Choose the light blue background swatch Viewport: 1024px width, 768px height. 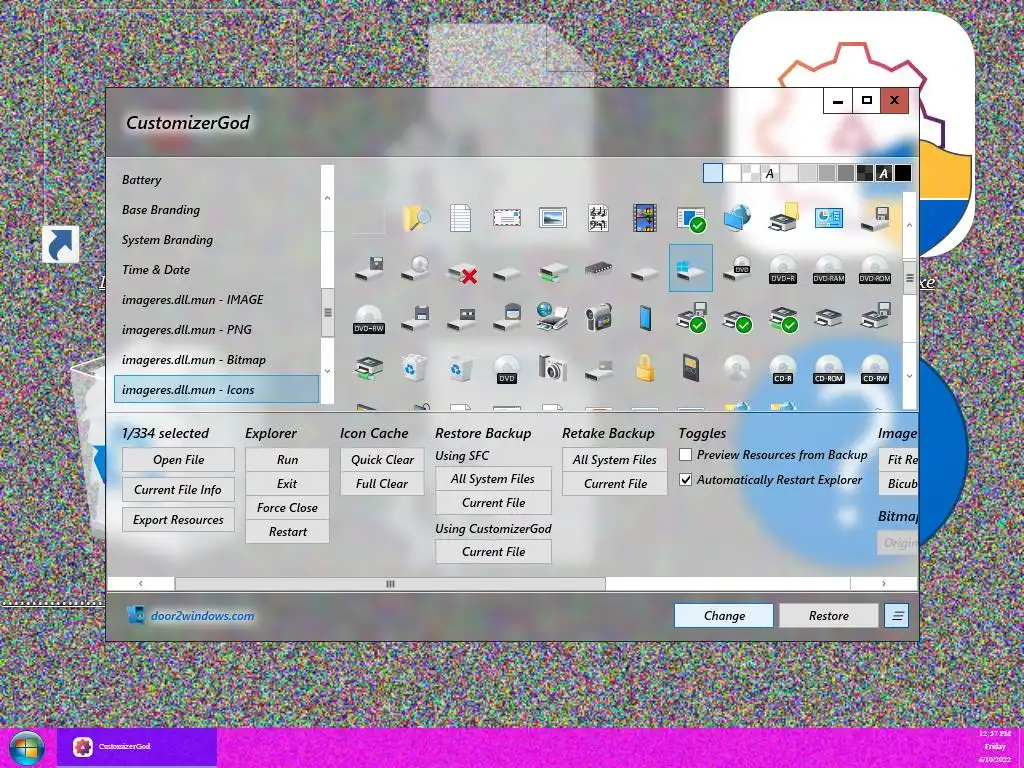point(712,173)
